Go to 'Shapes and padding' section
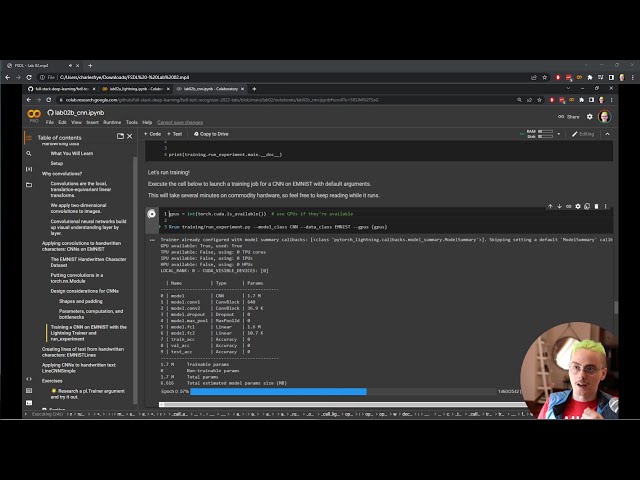This screenshot has width=640, height=480. (x=81, y=301)
